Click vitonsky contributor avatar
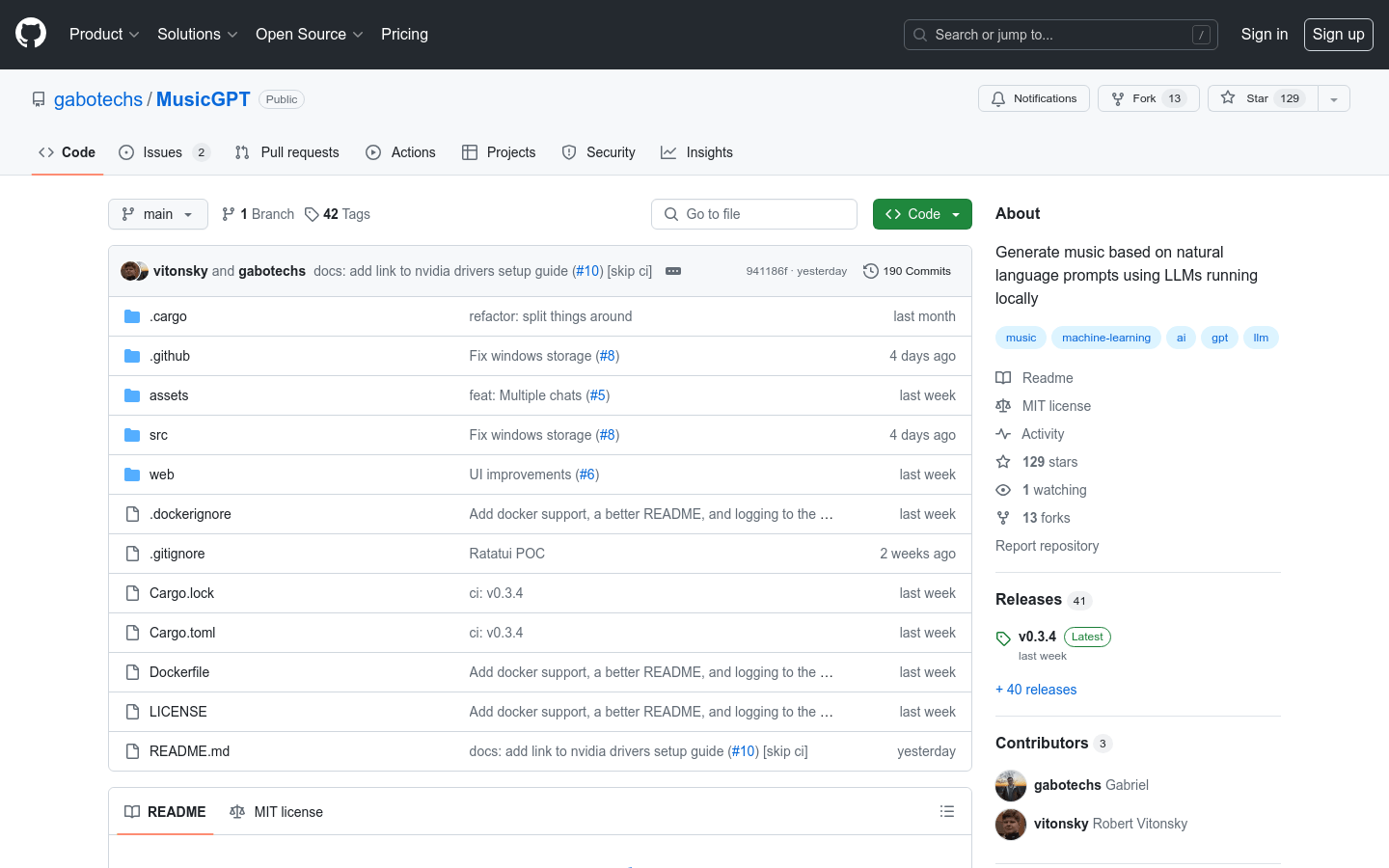 coord(1011,825)
